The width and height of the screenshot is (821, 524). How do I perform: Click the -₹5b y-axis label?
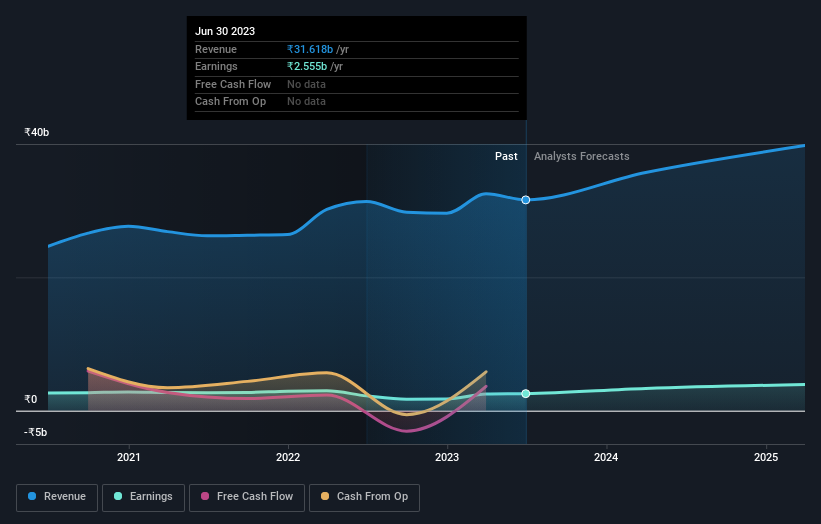coord(36,432)
